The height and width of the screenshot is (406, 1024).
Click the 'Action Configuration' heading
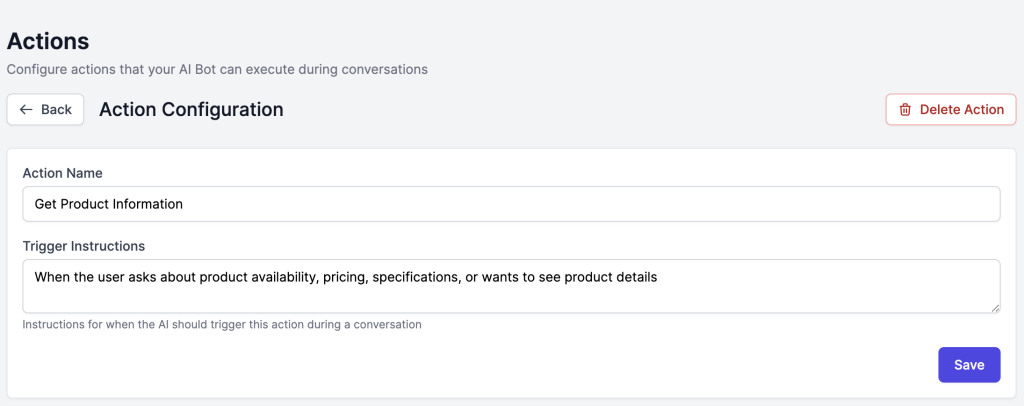pos(191,109)
